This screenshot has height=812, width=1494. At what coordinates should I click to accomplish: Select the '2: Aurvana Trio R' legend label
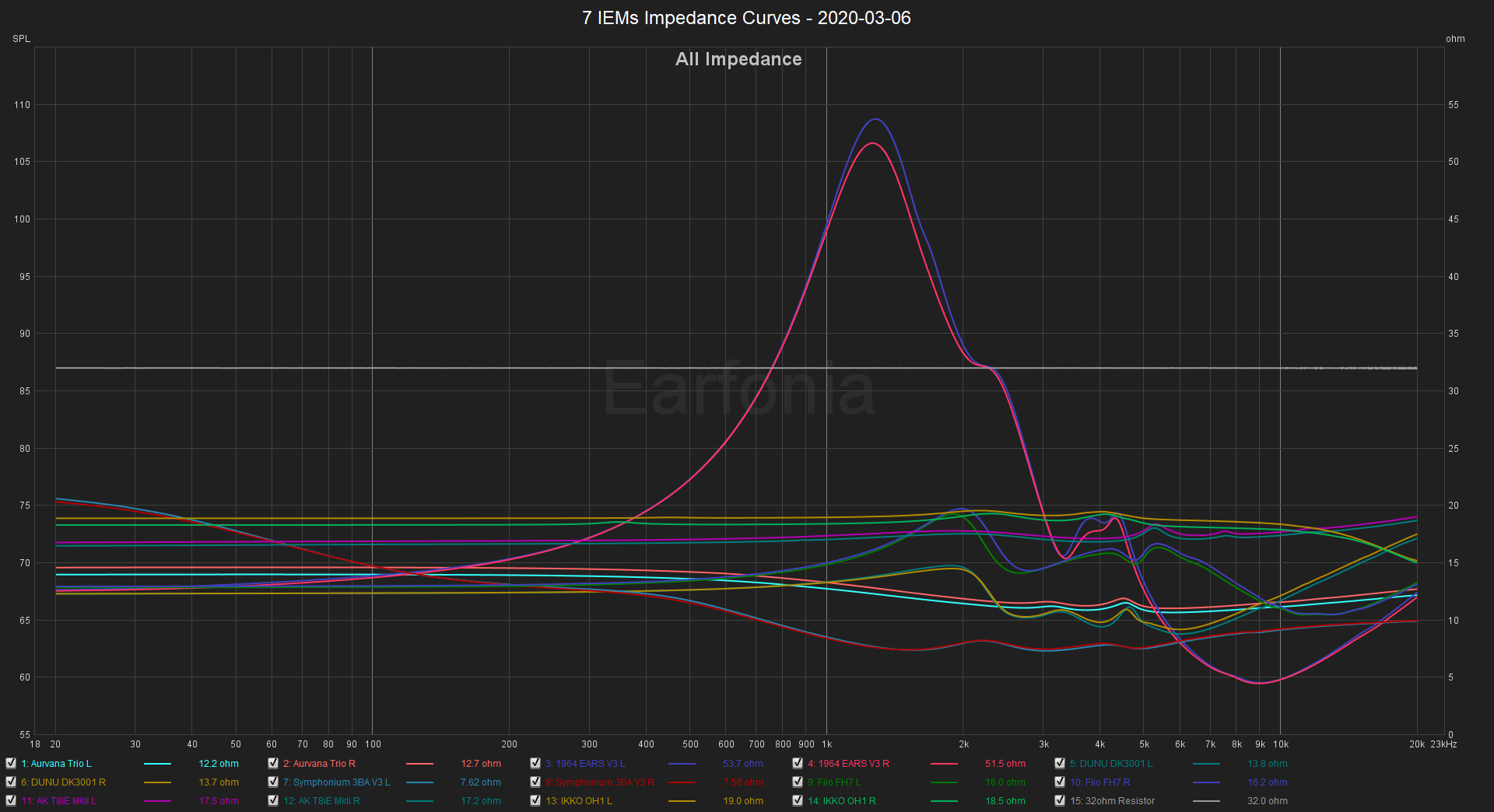pos(319,764)
